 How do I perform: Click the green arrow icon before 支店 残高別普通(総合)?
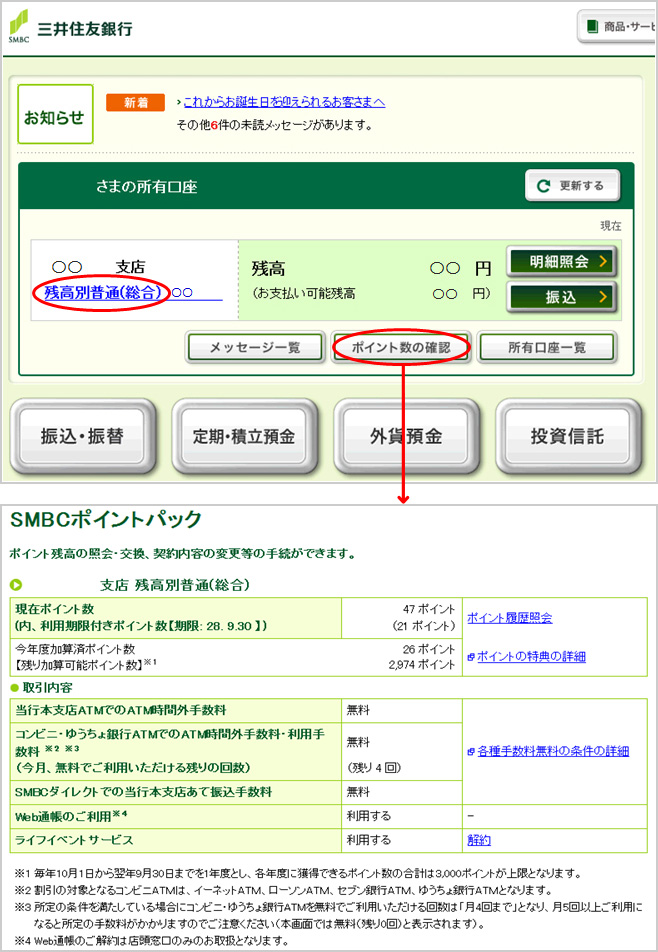tap(16, 585)
